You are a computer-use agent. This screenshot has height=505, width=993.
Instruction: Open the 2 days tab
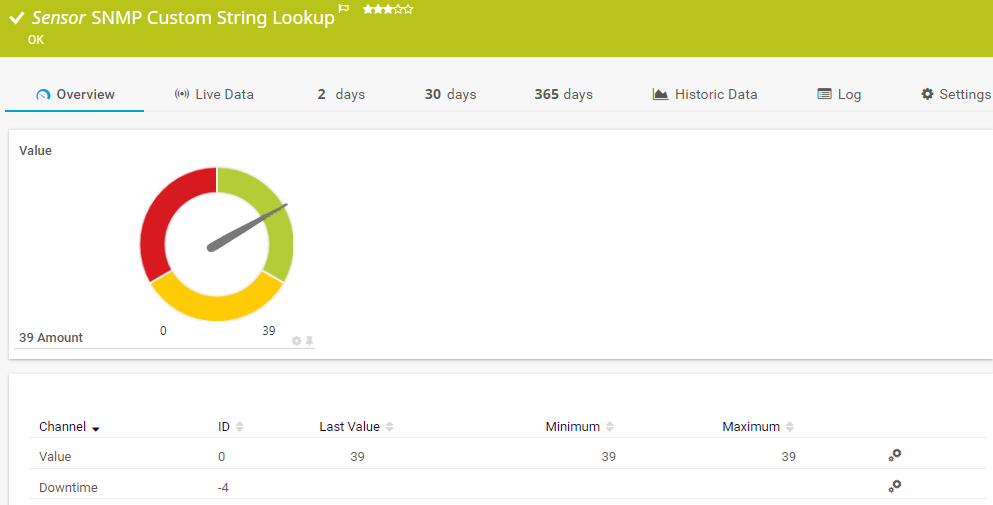point(341,94)
